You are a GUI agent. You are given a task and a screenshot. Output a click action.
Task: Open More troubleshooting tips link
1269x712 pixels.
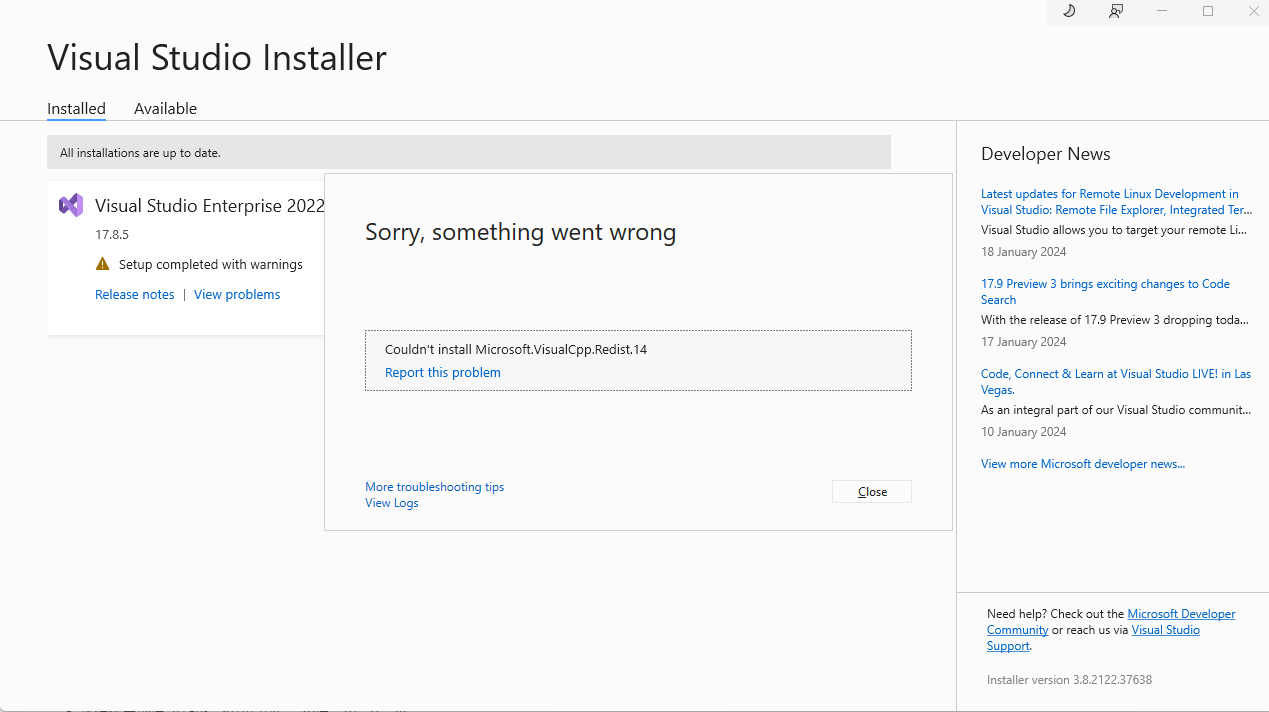(x=434, y=487)
